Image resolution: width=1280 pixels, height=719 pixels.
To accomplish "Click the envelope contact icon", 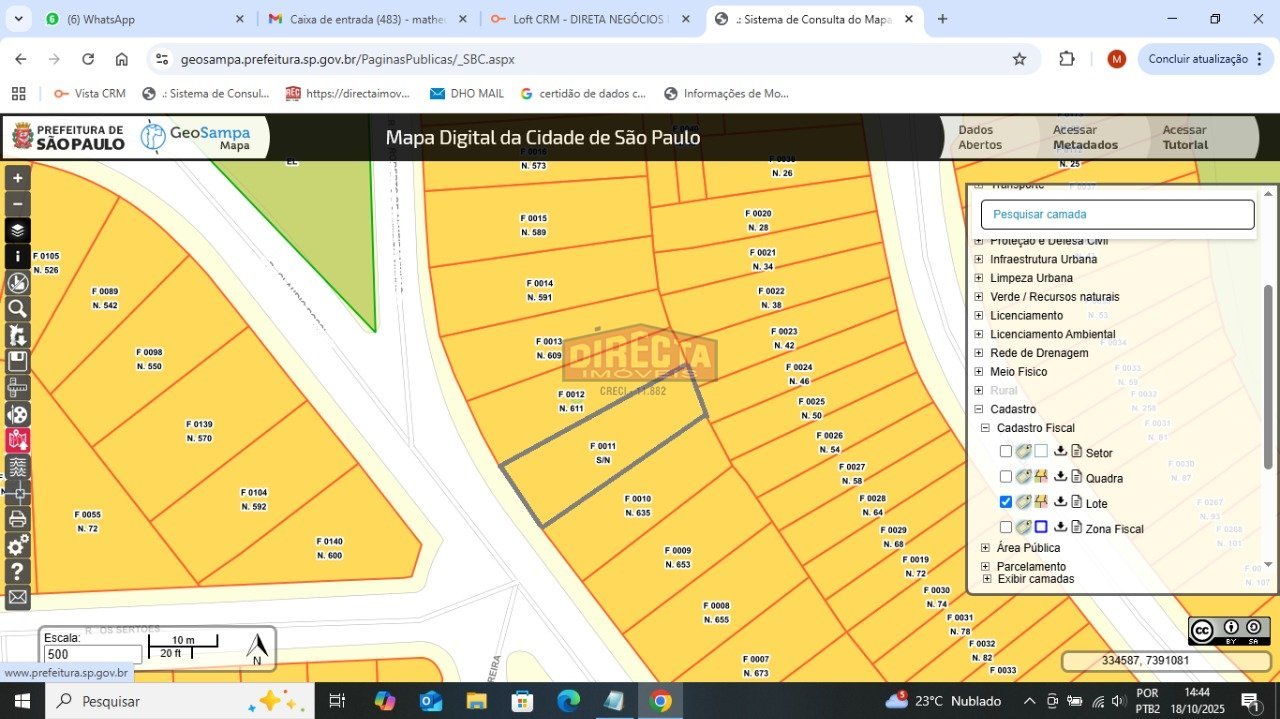I will 18,598.
